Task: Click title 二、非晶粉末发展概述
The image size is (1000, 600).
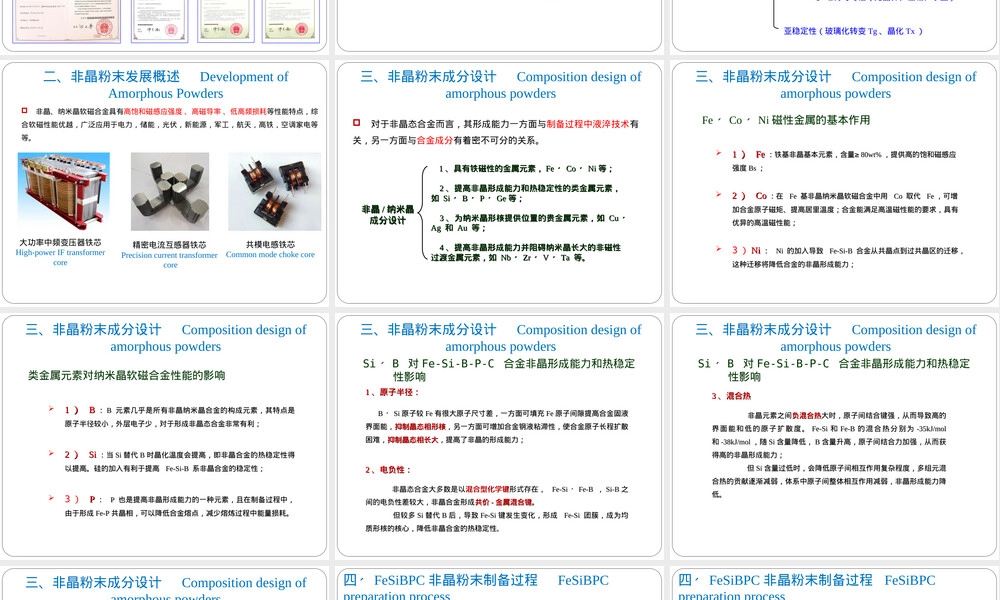Action: (x=112, y=77)
